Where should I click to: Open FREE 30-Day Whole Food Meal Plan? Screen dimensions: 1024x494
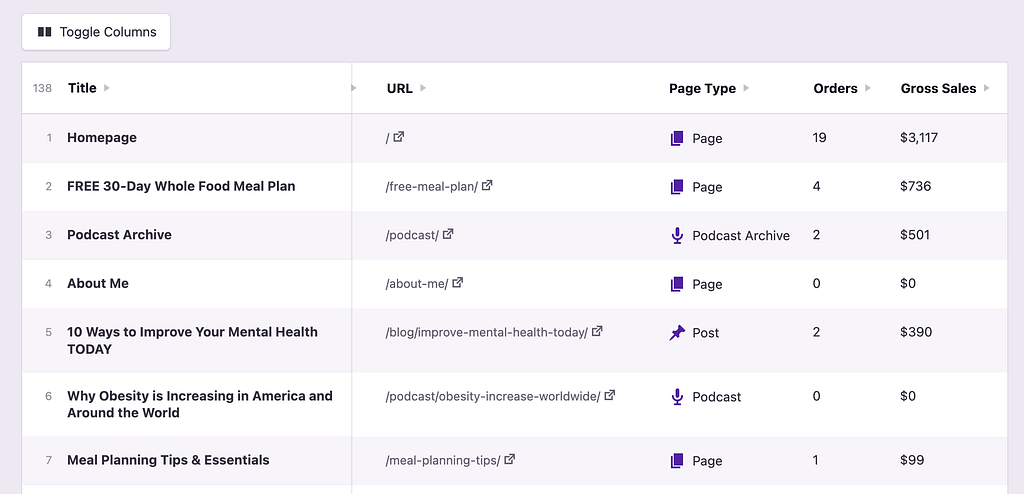point(181,186)
